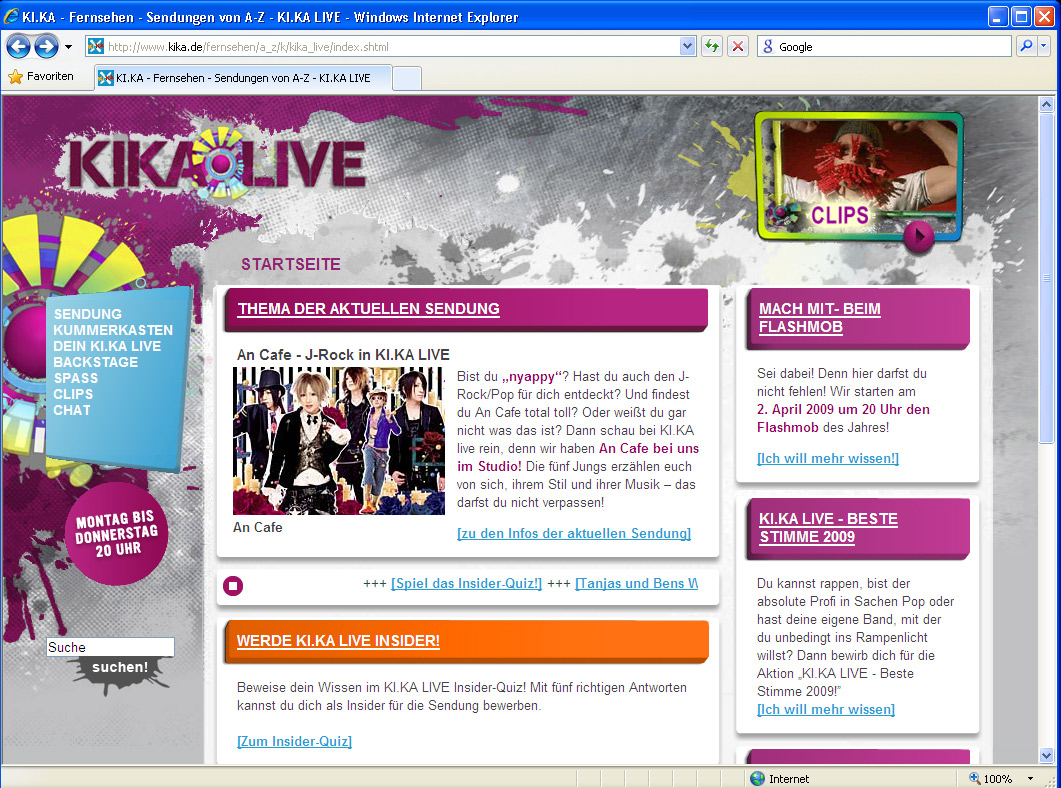Open MACH MIT- BEIM FLASHMOB heading
The image size is (1061, 788).
(x=819, y=318)
